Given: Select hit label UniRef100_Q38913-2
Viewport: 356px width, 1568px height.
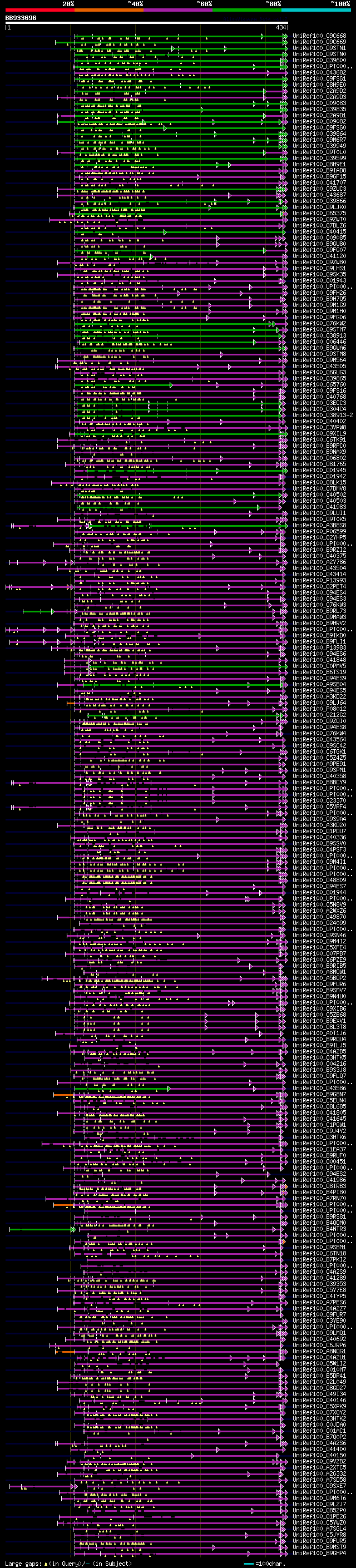Looking at the screenshot, I should click(x=323, y=415).
